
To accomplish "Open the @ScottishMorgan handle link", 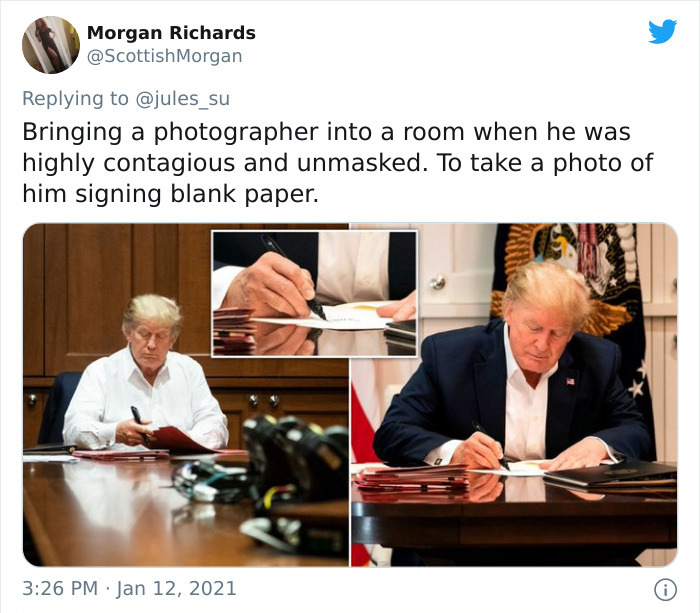I will (164, 56).
